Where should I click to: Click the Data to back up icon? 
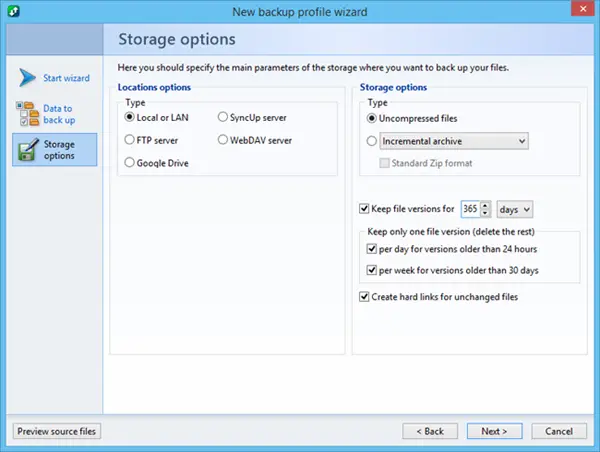(27, 114)
